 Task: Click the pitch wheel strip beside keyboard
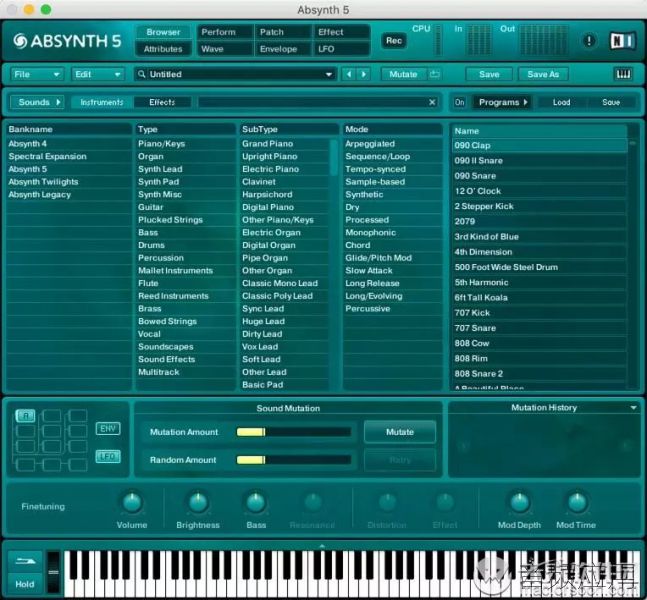[54, 572]
